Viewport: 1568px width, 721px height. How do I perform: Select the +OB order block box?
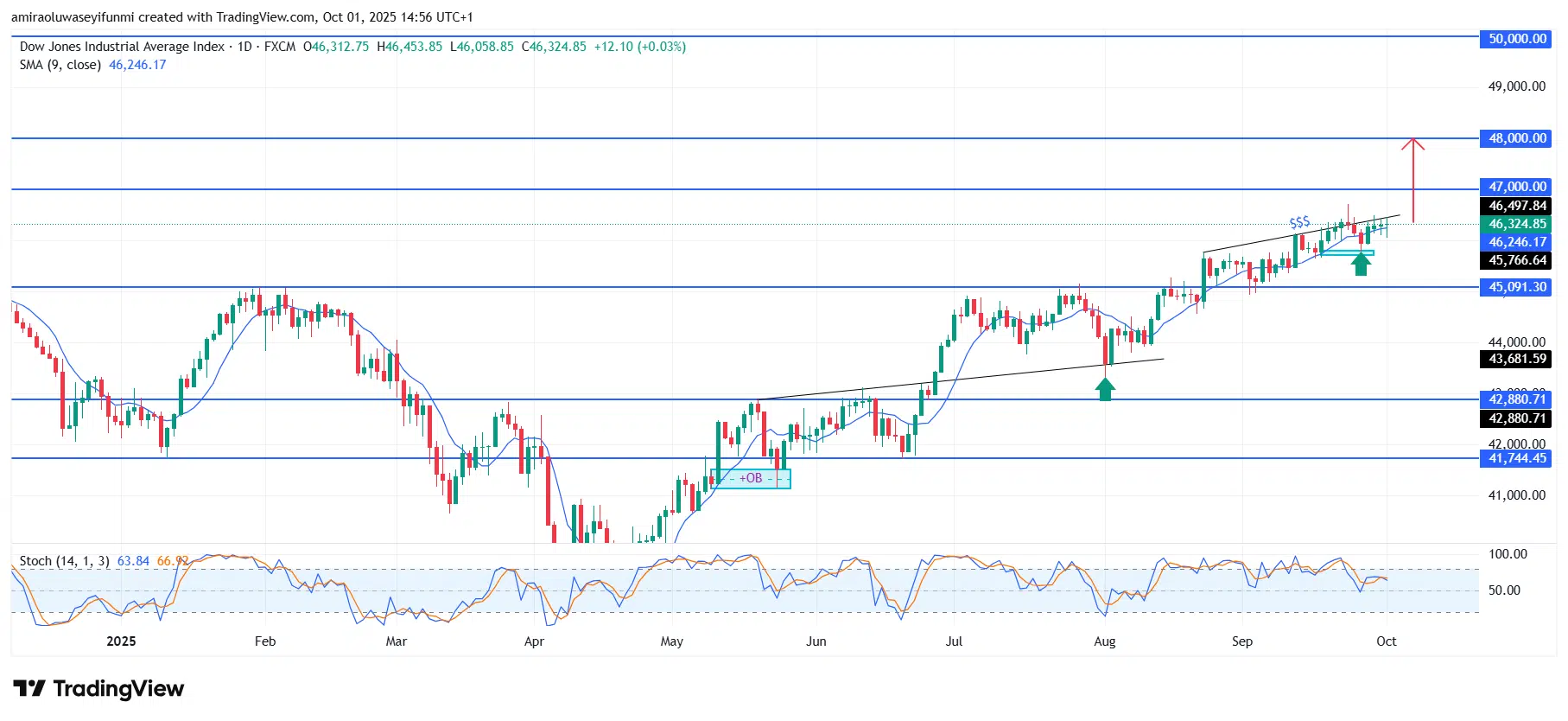(750, 478)
